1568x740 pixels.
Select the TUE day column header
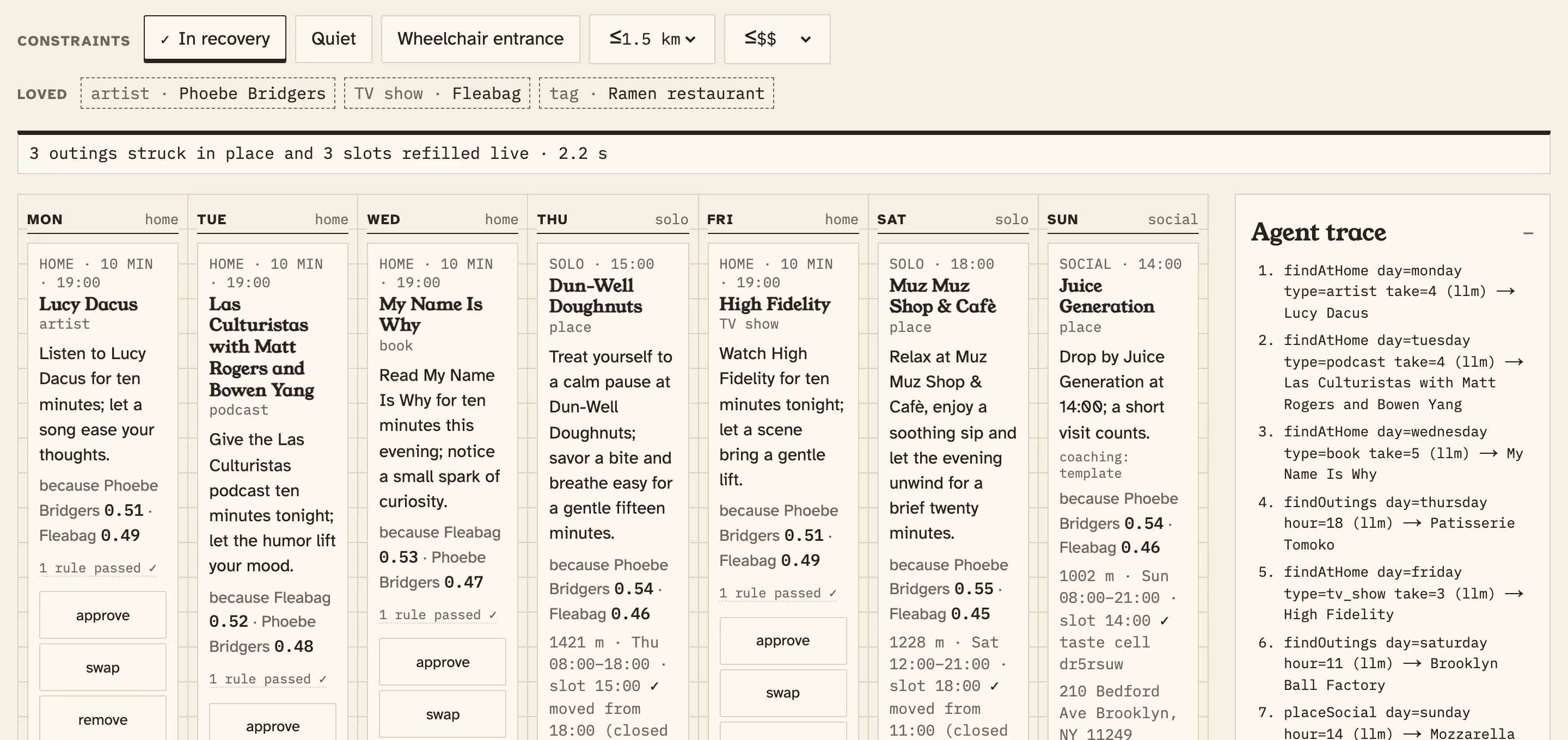(x=273, y=220)
